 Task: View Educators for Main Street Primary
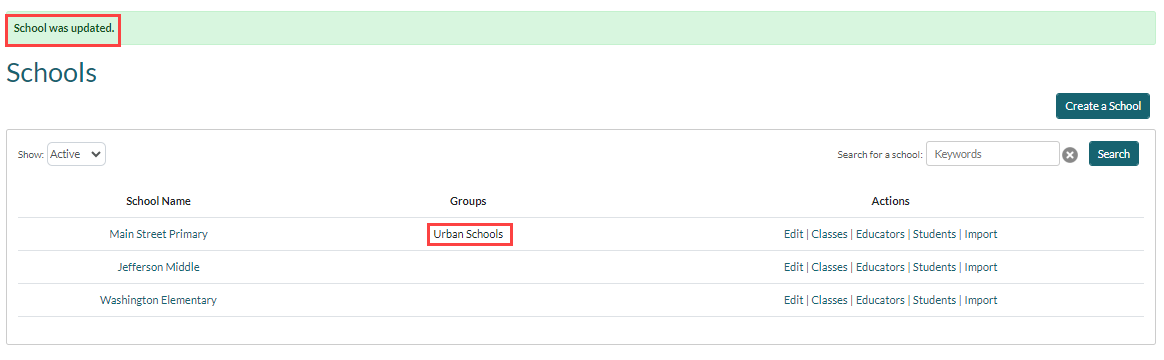880,234
